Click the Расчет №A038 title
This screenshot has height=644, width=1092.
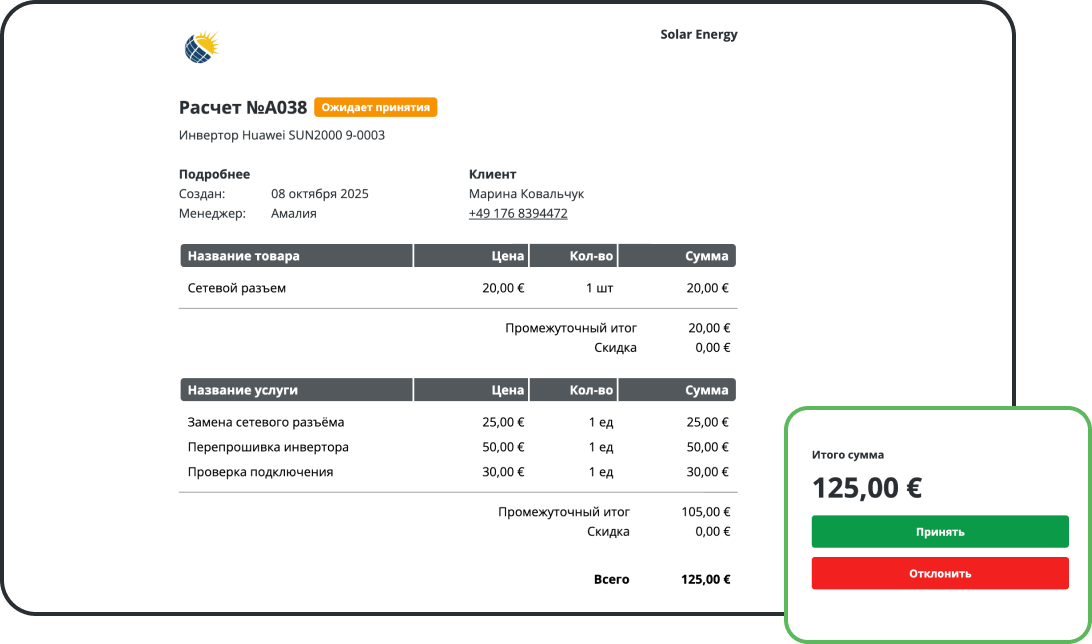click(243, 108)
